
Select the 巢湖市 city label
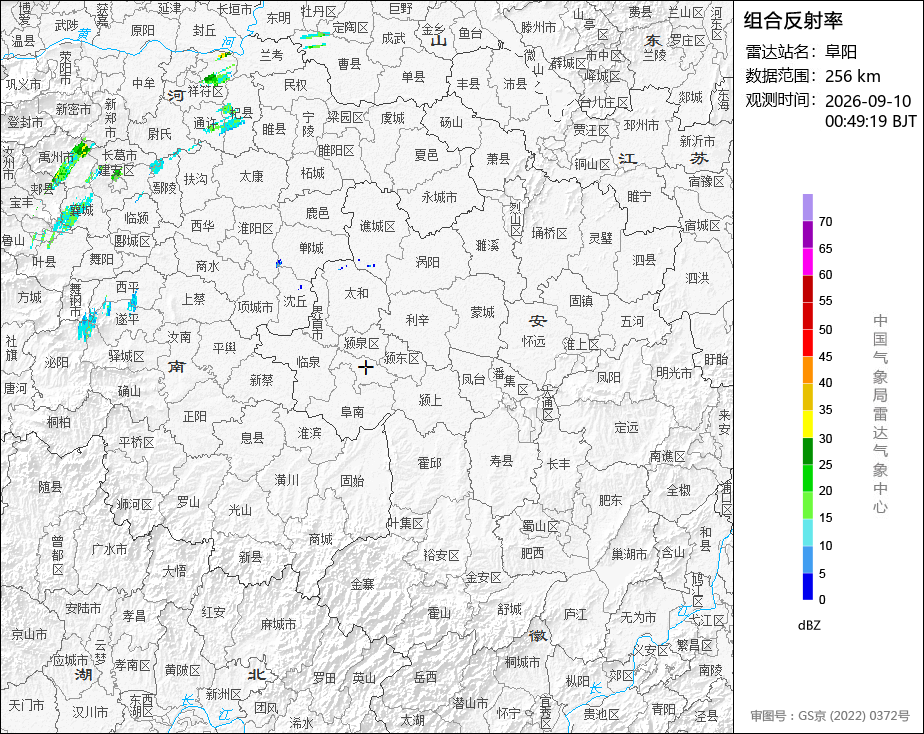click(x=629, y=554)
